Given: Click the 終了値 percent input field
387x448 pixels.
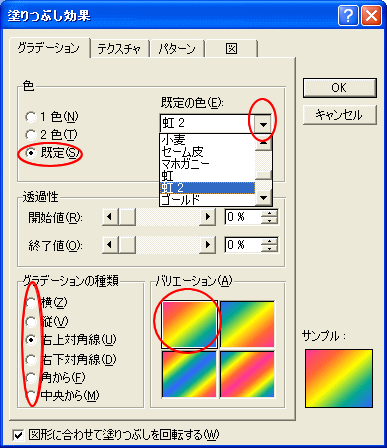Looking at the screenshot, I should (x=243, y=245).
